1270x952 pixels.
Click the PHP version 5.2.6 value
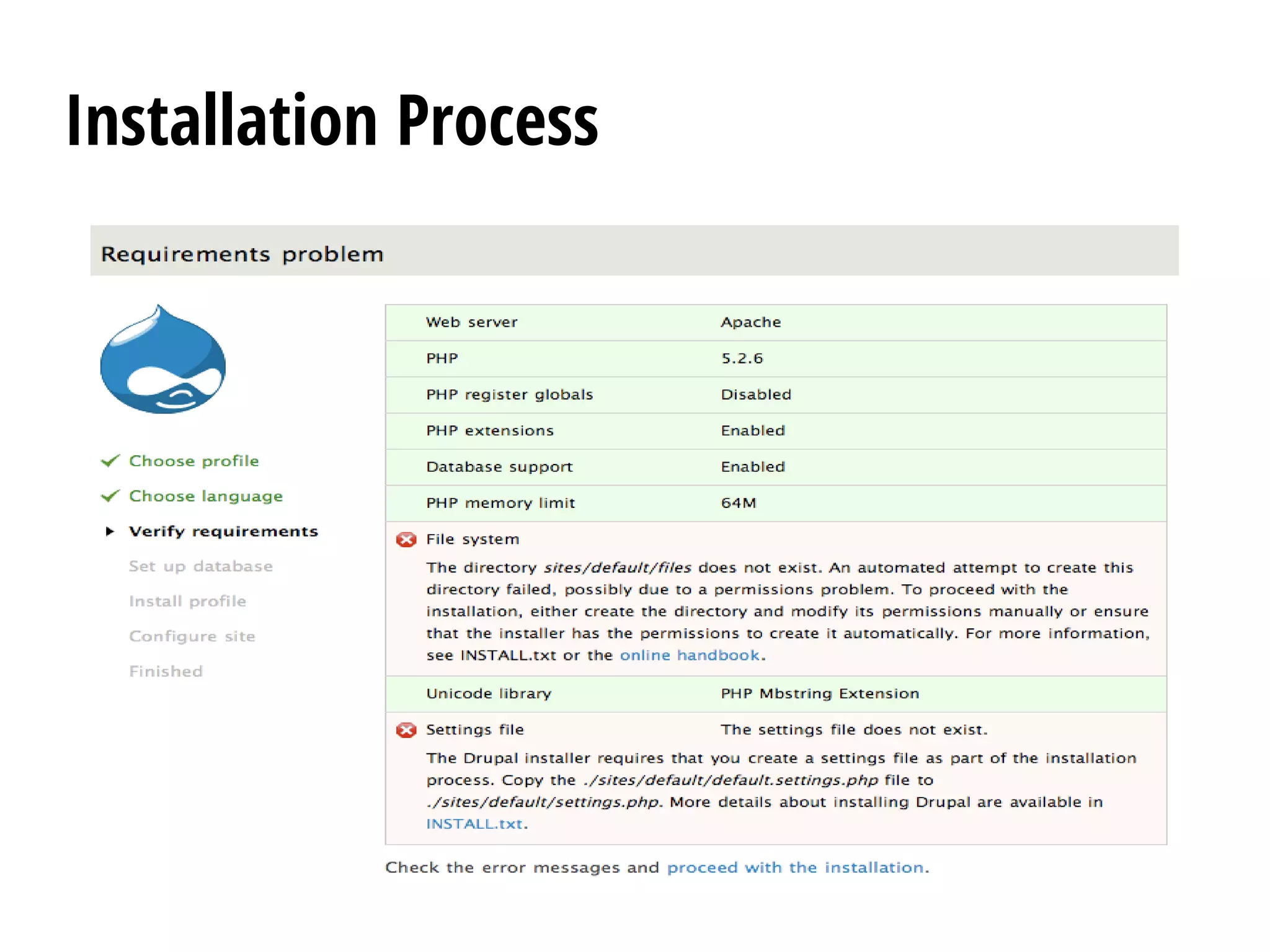742,358
